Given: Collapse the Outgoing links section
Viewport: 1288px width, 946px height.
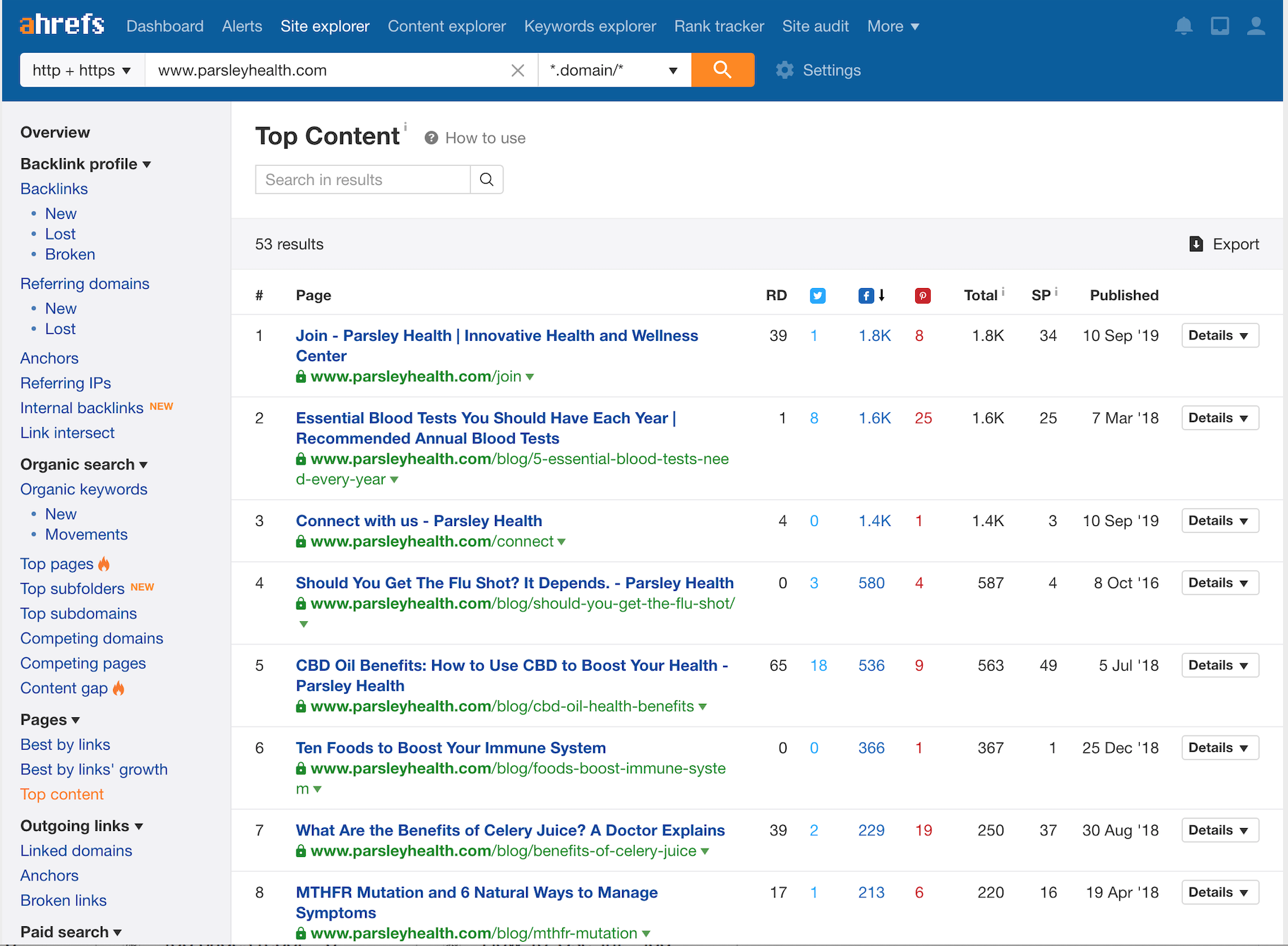Looking at the screenshot, I should click(x=81, y=826).
